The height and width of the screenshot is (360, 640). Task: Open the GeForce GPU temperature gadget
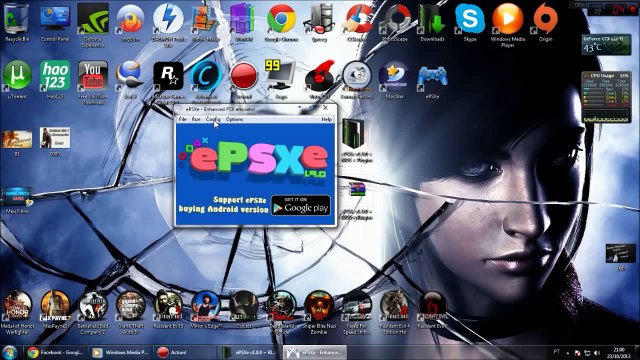click(x=606, y=45)
